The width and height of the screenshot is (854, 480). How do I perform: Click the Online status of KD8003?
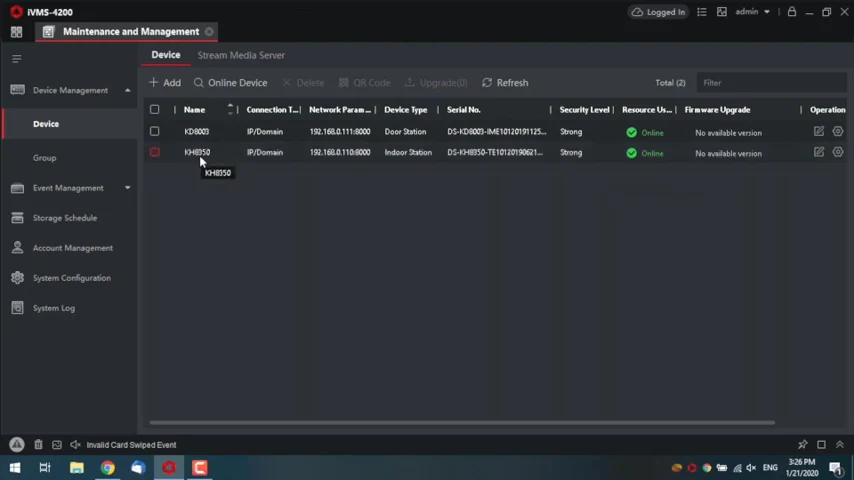[645, 132]
